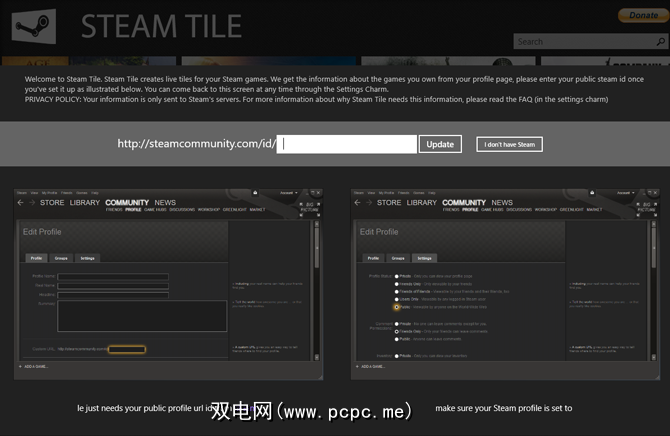Click highlighted Custom URL field in left screenshot
The width and height of the screenshot is (670, 436).
click(x=127, y=349)
